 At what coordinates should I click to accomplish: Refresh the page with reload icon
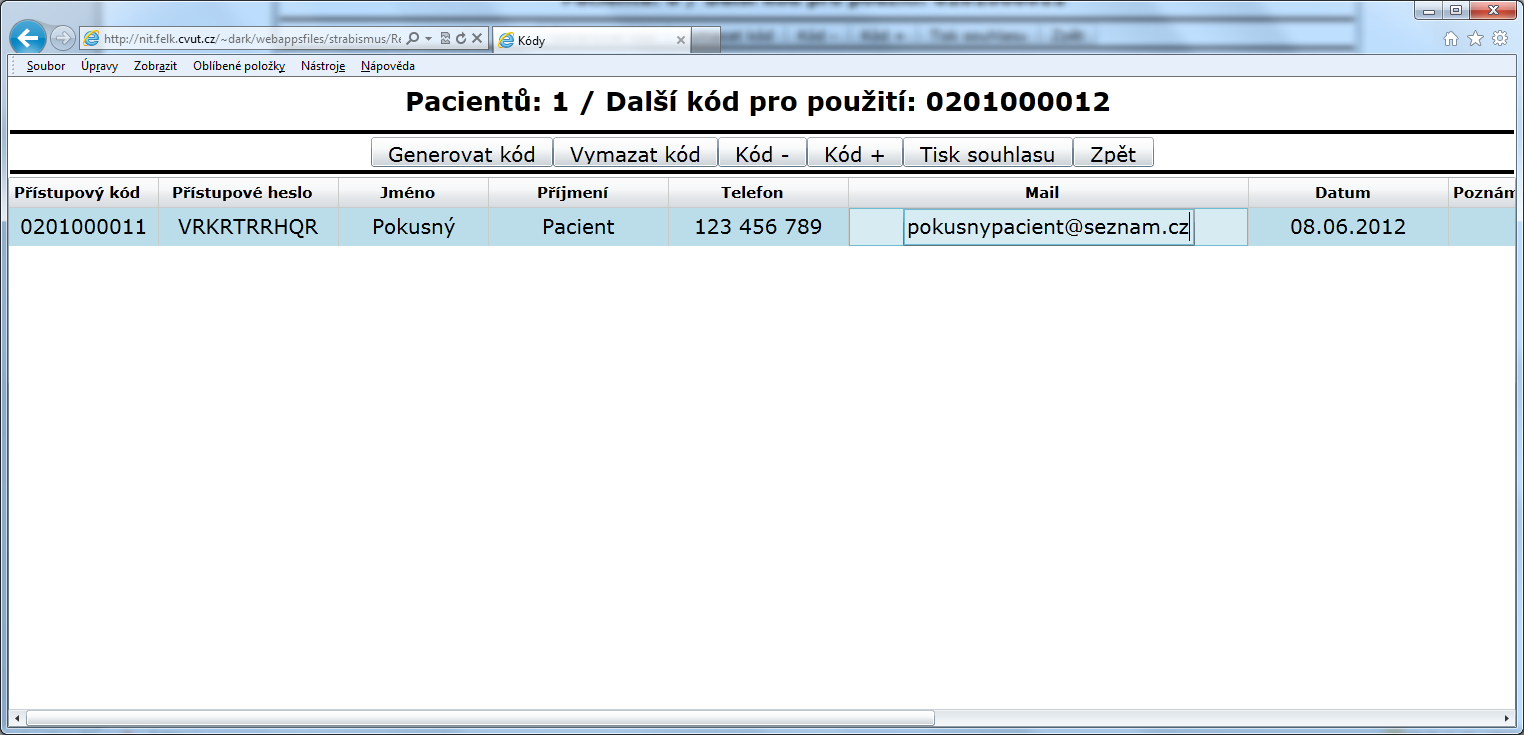[461, 39]
